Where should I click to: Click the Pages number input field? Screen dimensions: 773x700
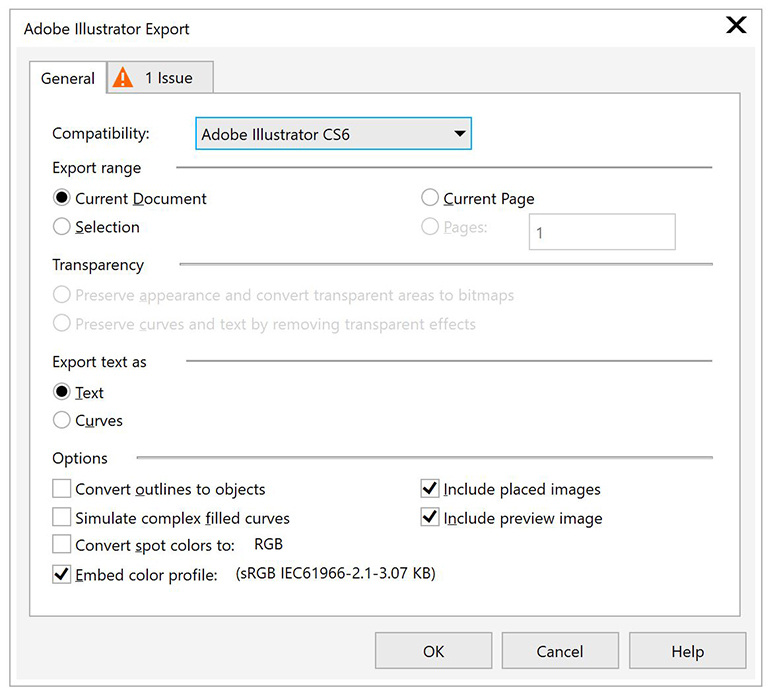[x=601, y=232]
